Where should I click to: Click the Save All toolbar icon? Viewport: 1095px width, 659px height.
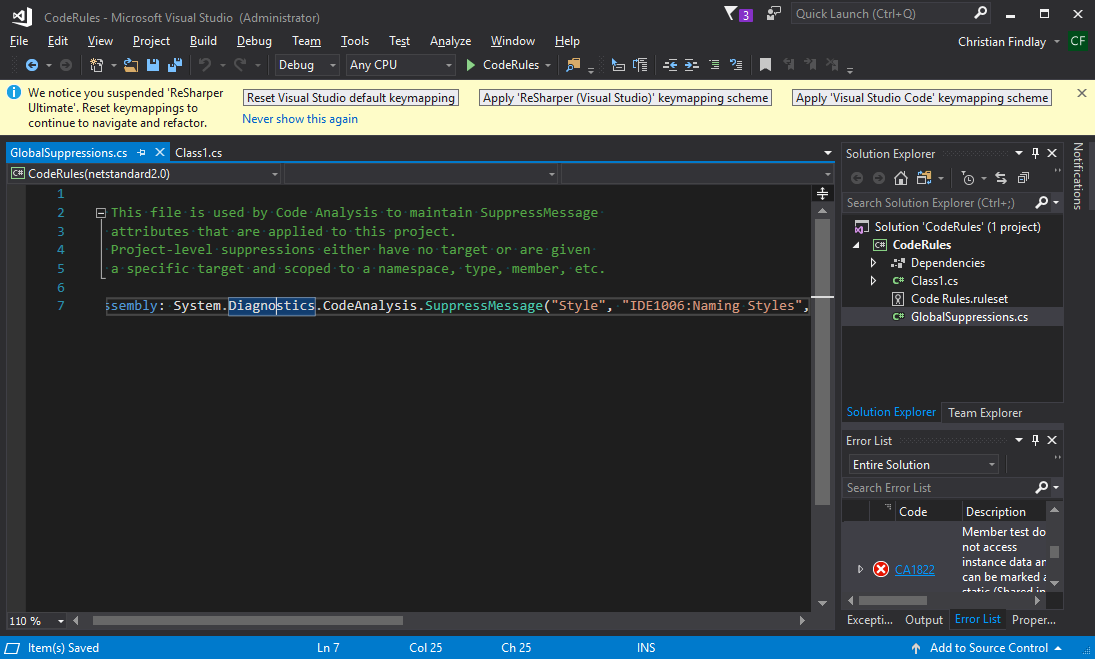(175, 65)
